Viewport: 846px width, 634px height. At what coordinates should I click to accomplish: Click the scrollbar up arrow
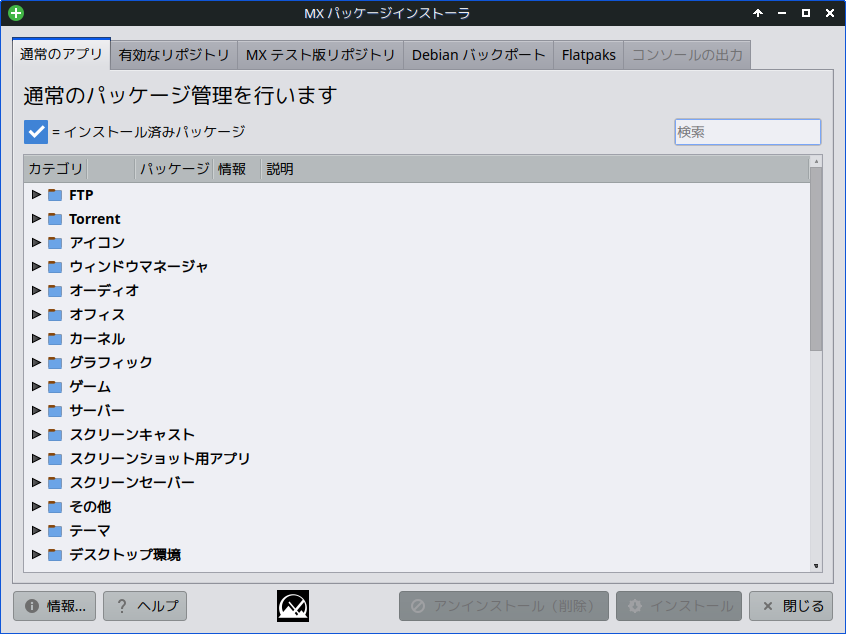(x=816, y=161)
